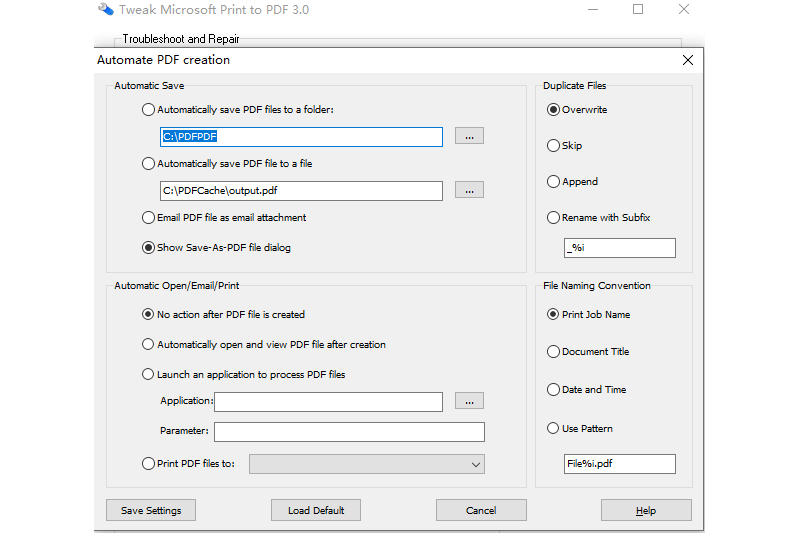
Task: Click the Cancel button
Action: click(481, 511)
